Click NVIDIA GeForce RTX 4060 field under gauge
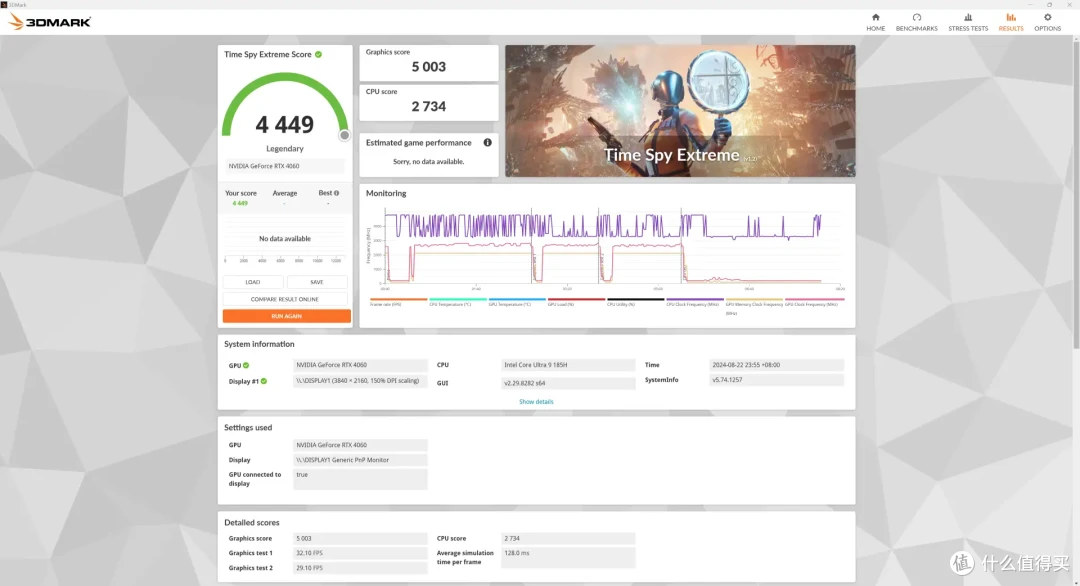Viewport: 1080px width, 586px height. 284,166
